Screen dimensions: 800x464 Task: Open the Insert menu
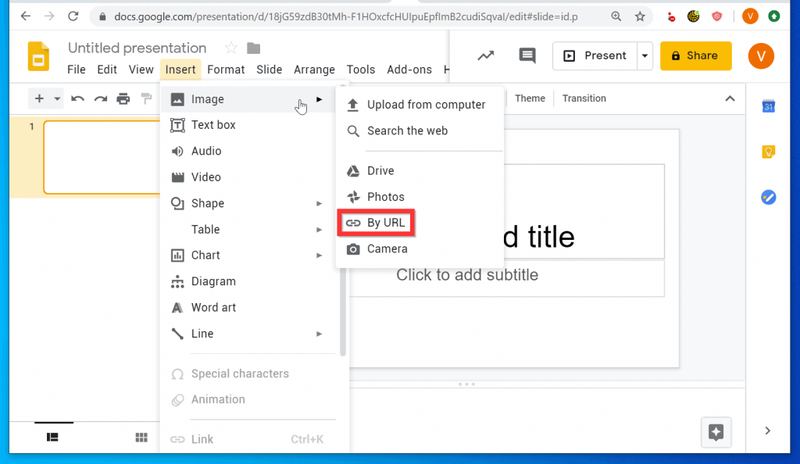[x=180, y=69]
